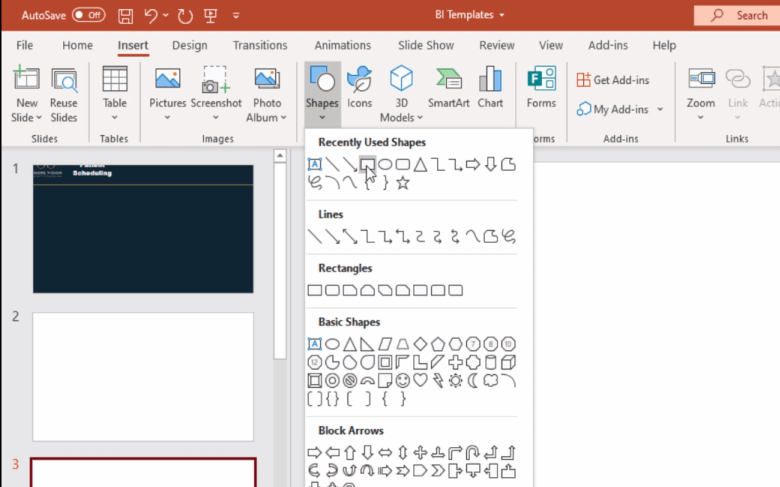The height and width of the screenshot is (487, 780).
Task: Click the Search box
Action: point(737,15)
